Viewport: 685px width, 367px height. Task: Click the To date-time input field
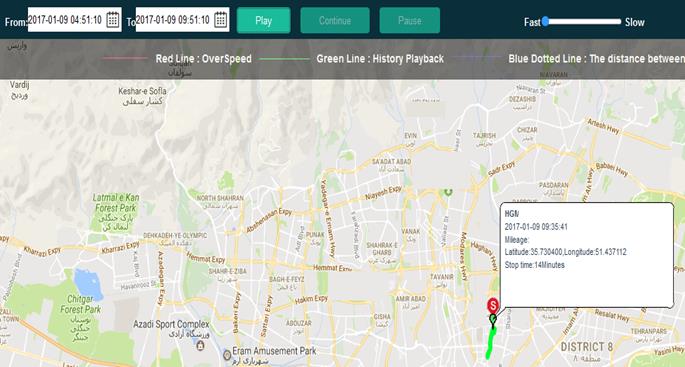tap(182, 20)
